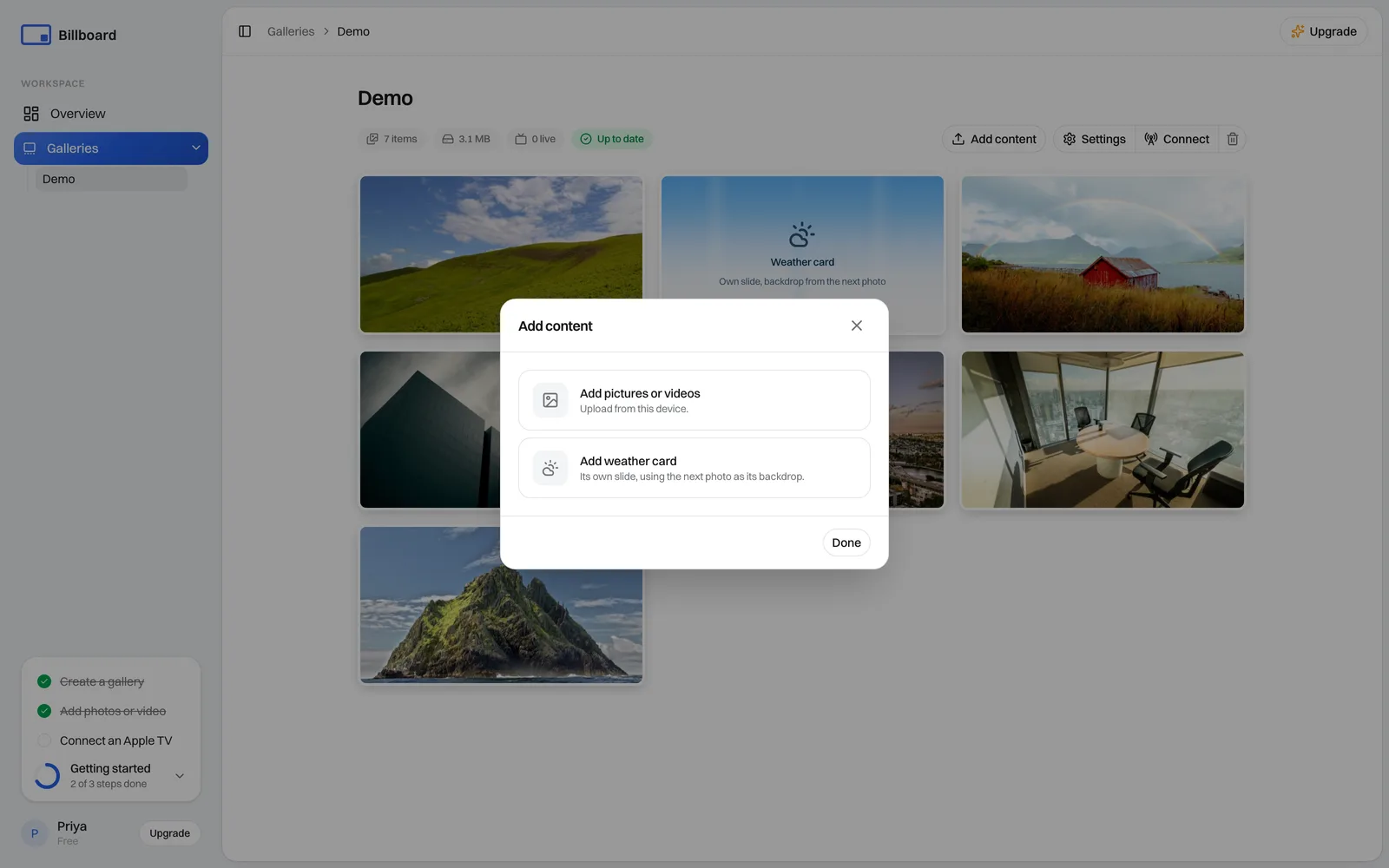Click the Up to date status badge
1389x868 pixels.
(x=612, y=139)
